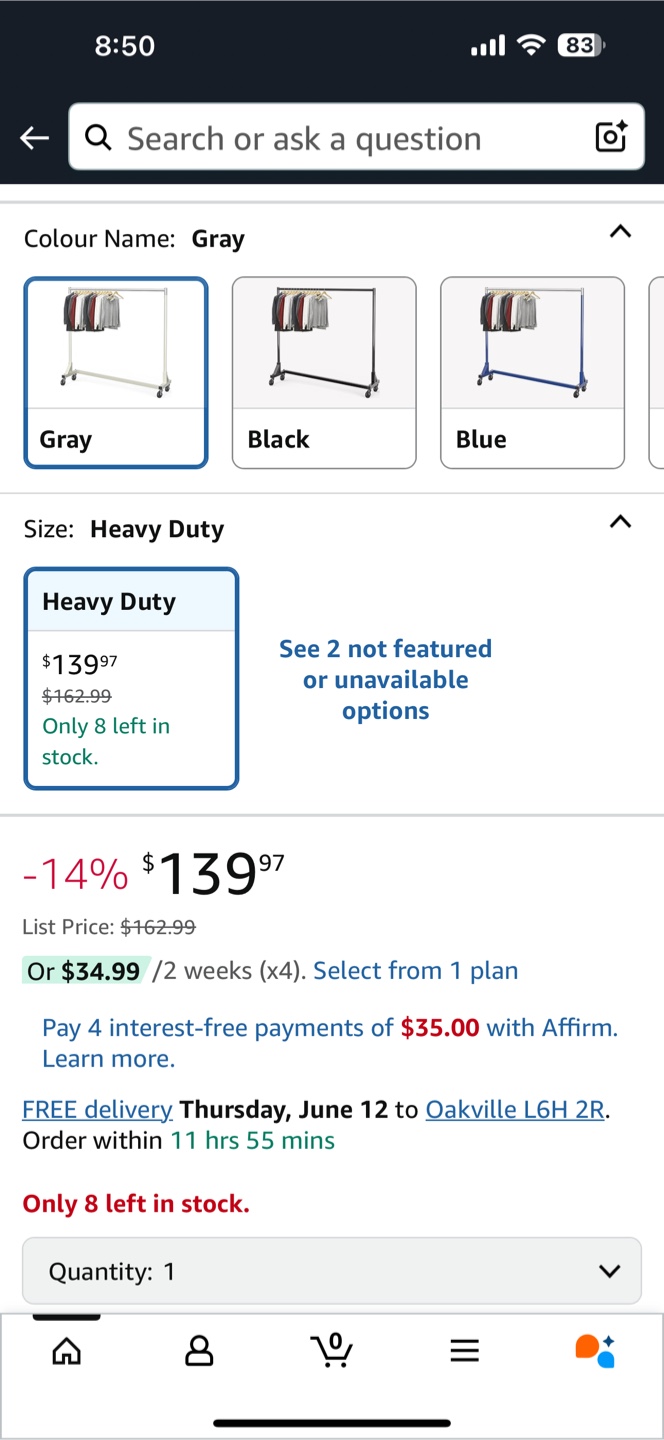Select the Blue colour option
Viewport: 664px width, 1440px height.
coord(532,373)
